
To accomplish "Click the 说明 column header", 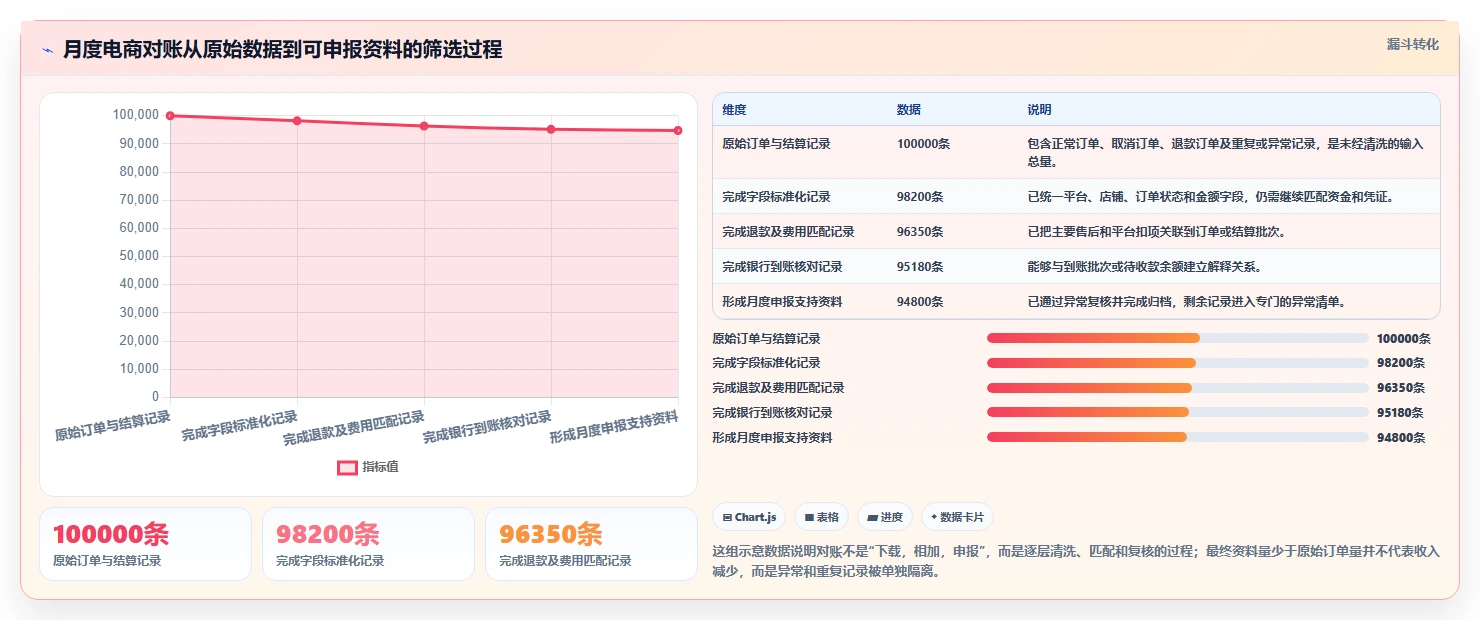I will pyautogui.click(x=1039, y=110).
